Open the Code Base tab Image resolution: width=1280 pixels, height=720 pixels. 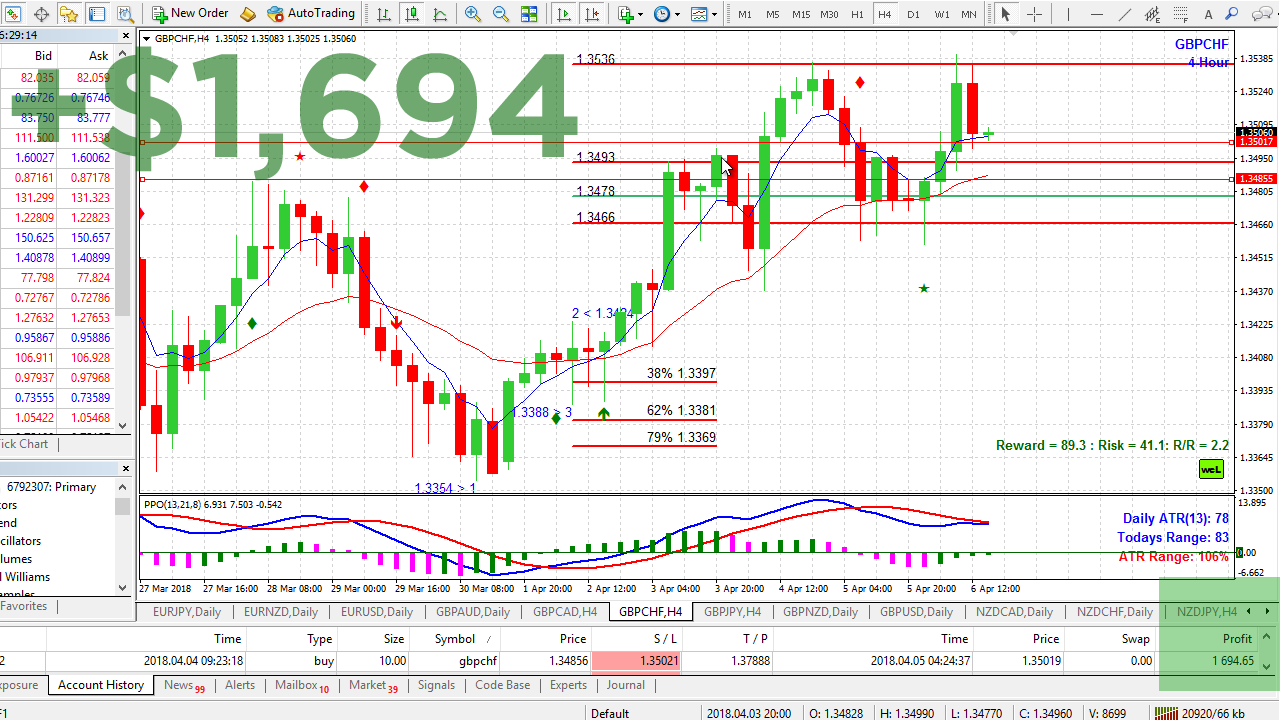pos(502,685)
